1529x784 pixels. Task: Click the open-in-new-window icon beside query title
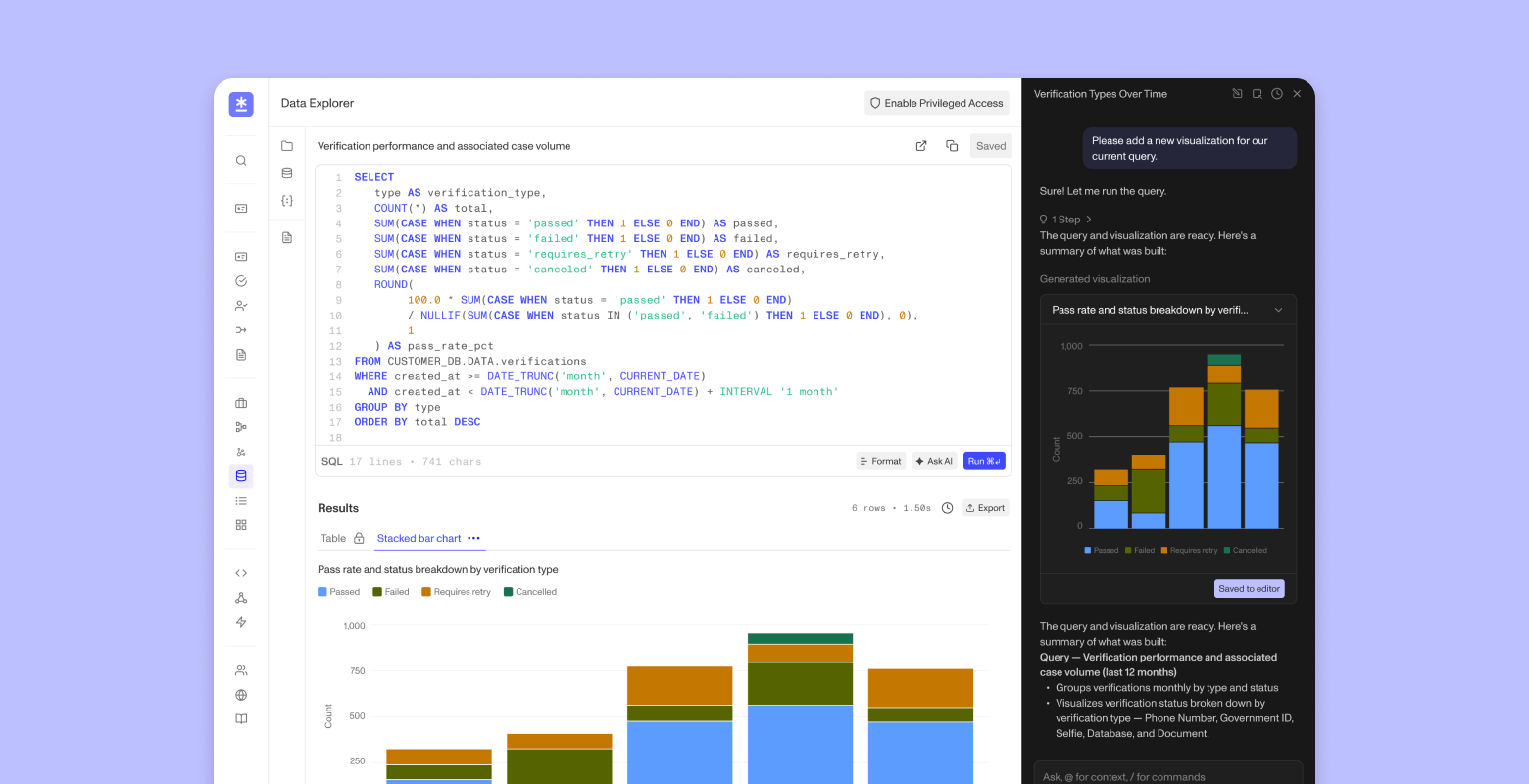(x=921, y=146)
